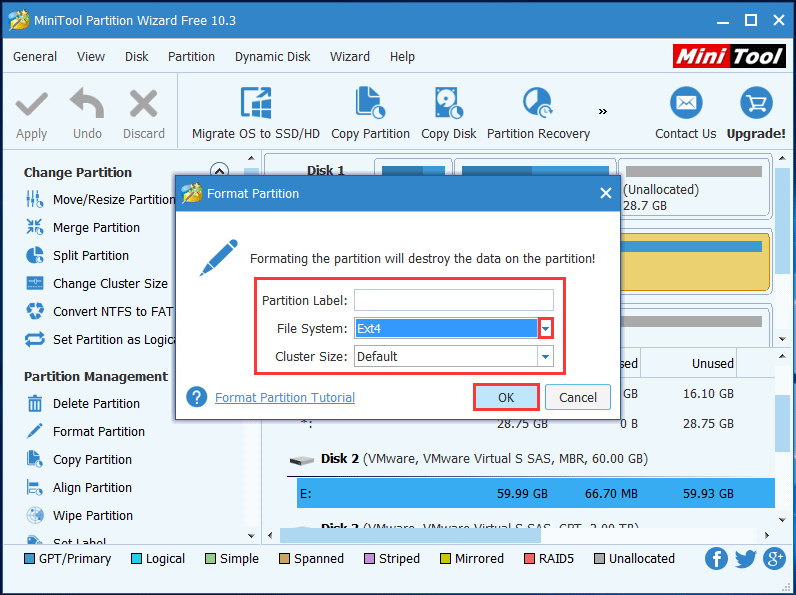Click Set Partition as Logical option
The image size is (796, 595).
click(100, 339)
